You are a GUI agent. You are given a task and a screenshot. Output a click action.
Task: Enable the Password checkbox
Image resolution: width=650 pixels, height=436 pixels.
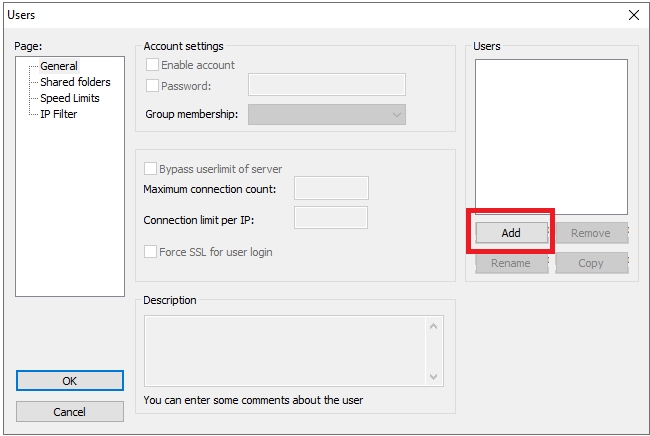coord(153,86)
